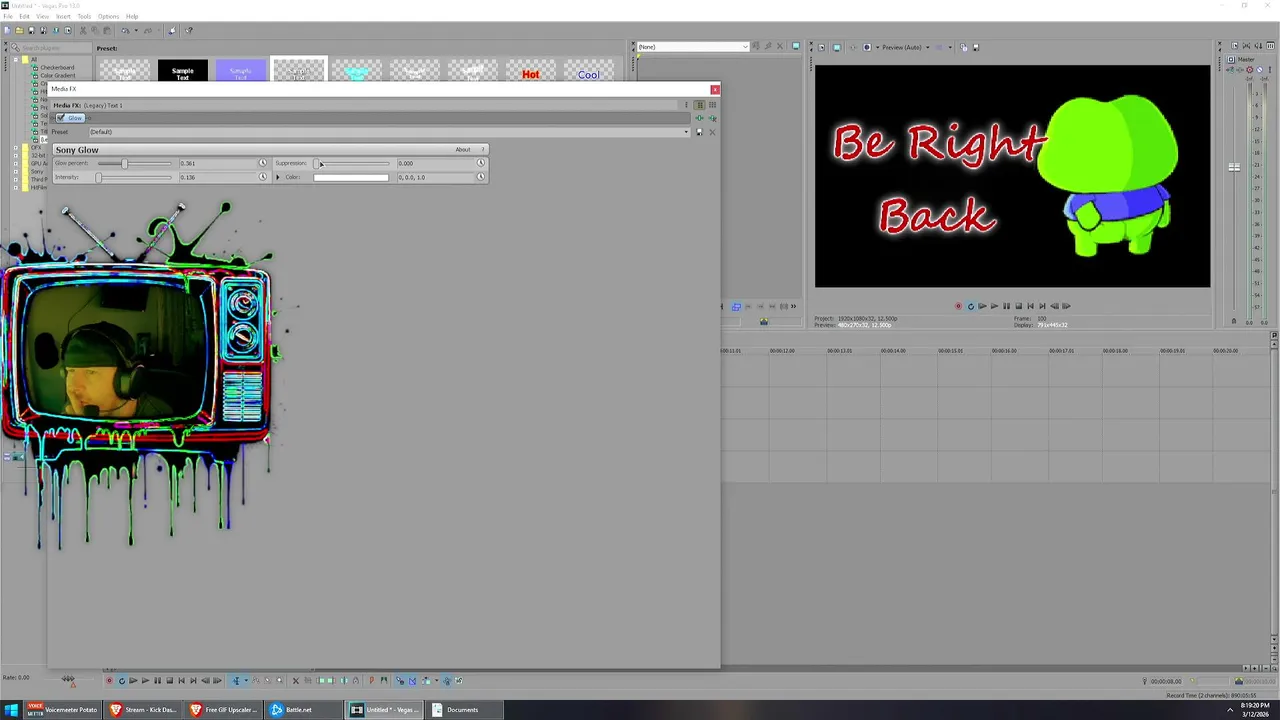Select Color Gradient in the plug-in tree
This screenshot has width=1280, height=720.
pos(58,75)
